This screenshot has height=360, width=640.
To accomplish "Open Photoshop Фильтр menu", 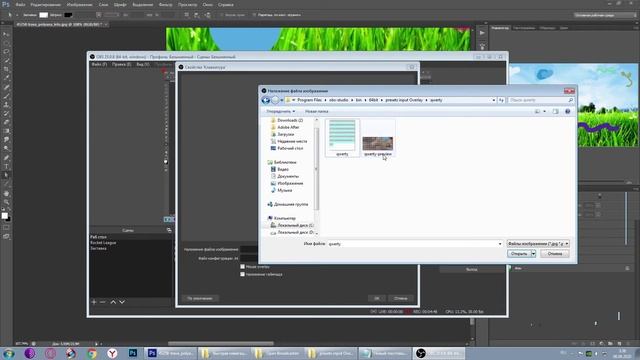I will pos(165,4).
